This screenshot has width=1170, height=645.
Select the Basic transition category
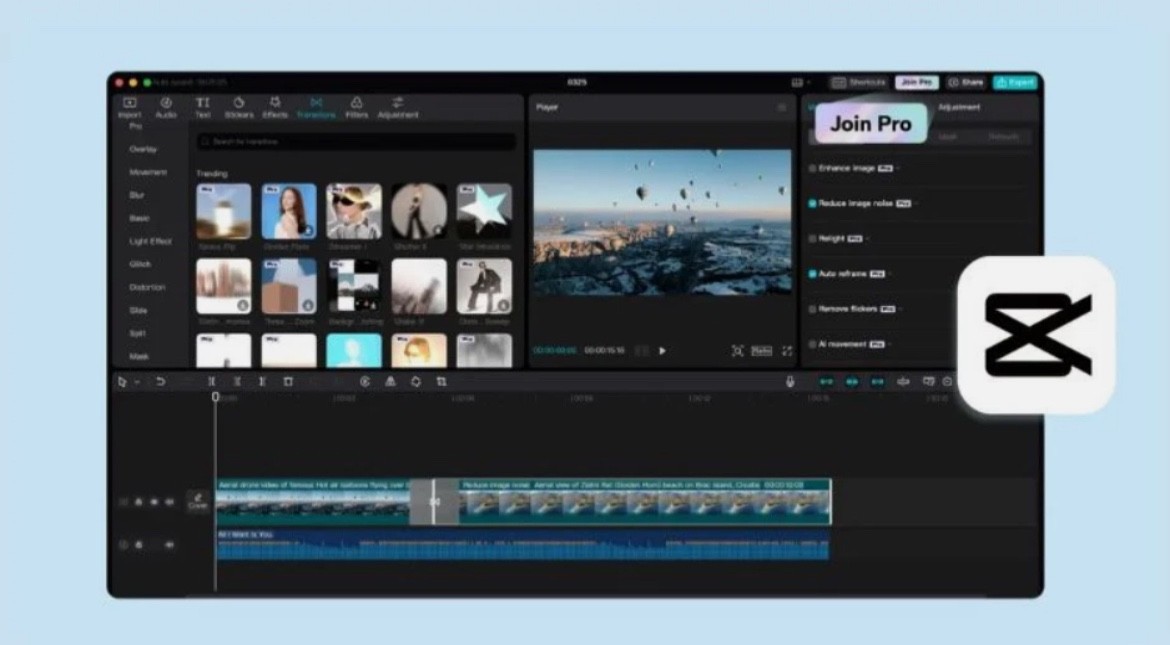click(139, 218)
